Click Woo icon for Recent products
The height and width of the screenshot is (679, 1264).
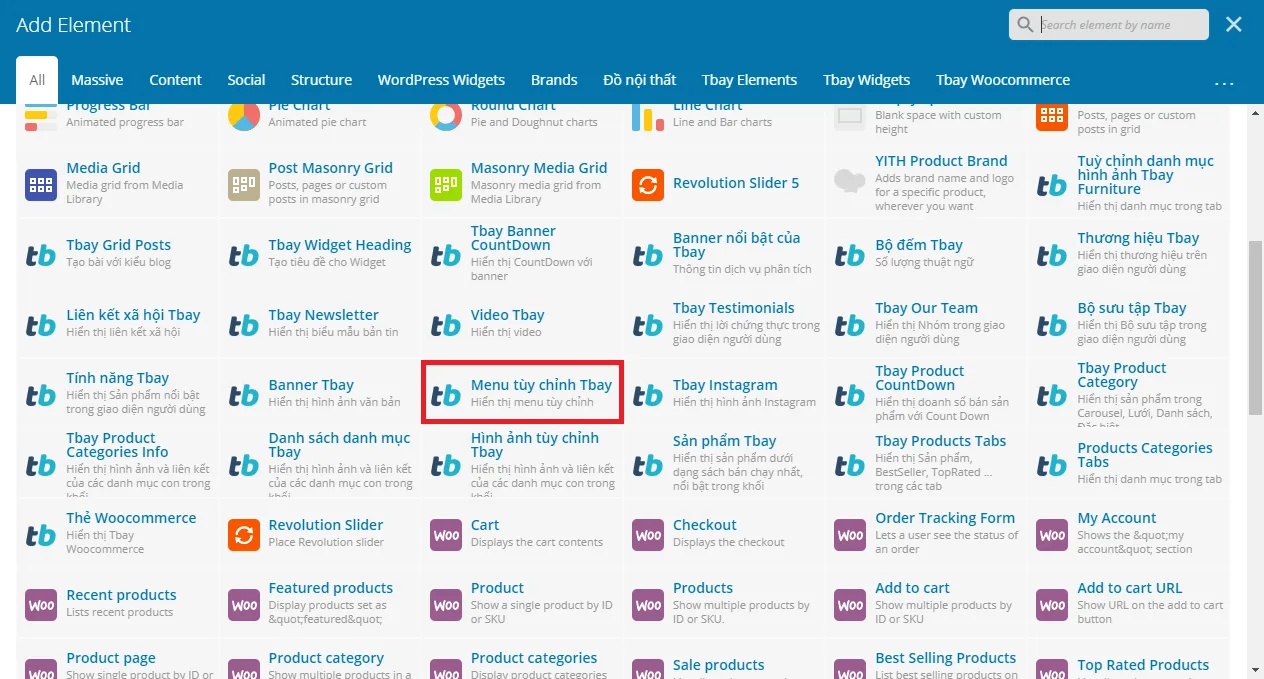[x=41, y=605]
